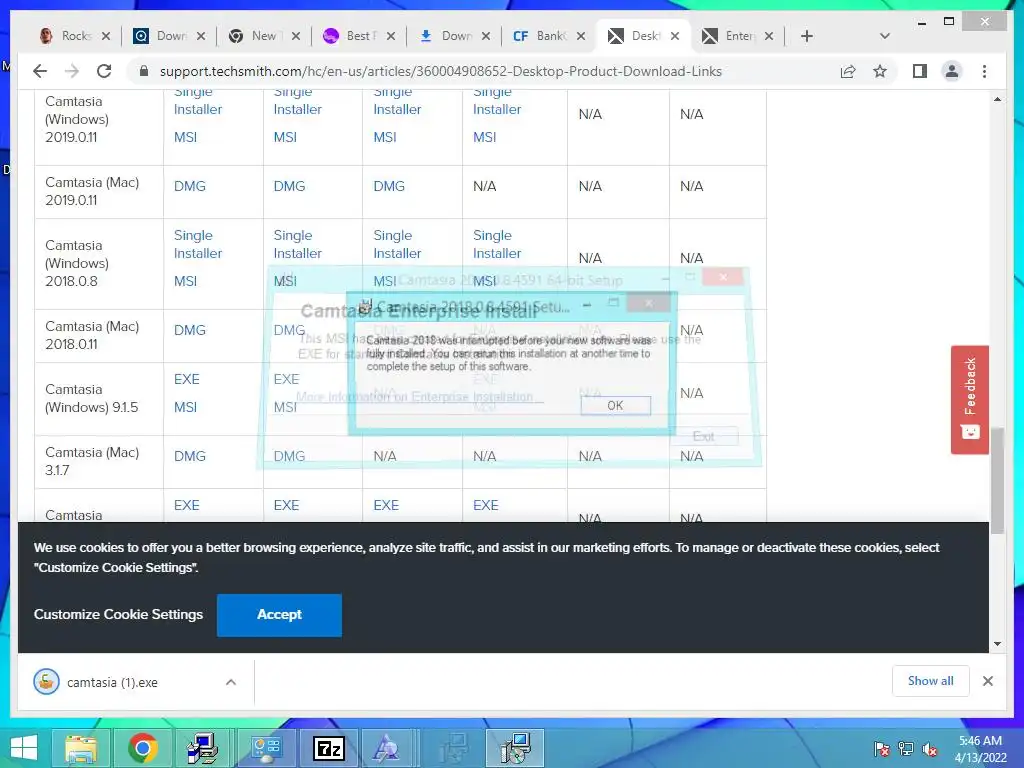Go back to the previous page

point(40,71)
